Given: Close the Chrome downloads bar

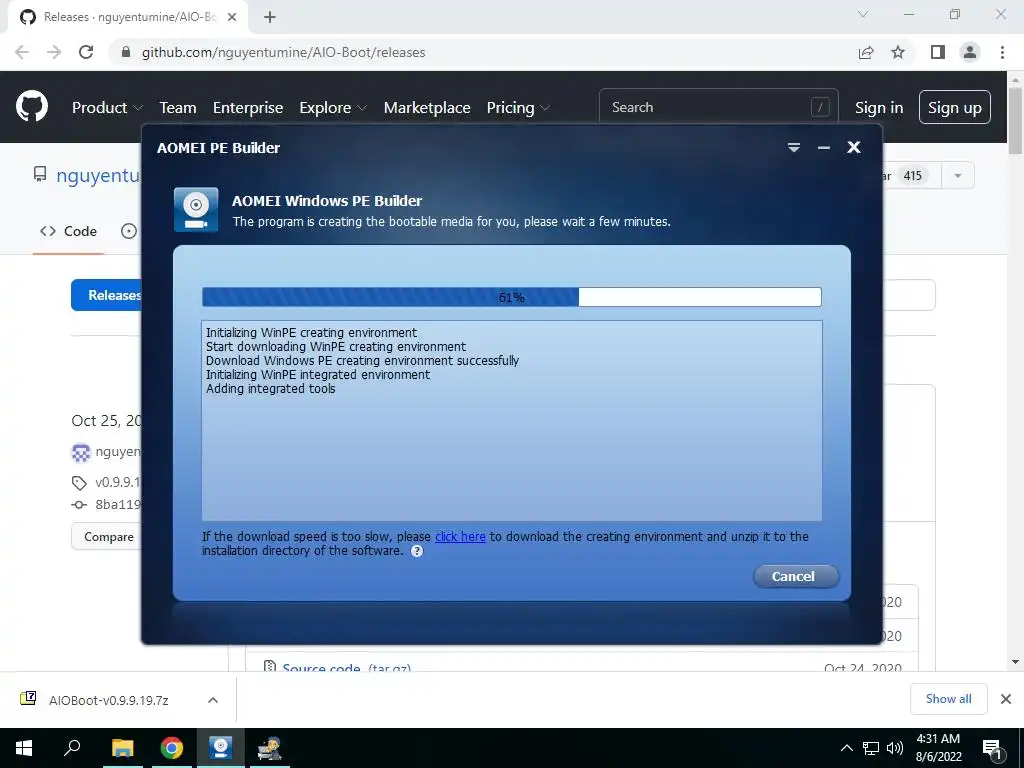Looking at the screenshot, I should coord(1006,699).
